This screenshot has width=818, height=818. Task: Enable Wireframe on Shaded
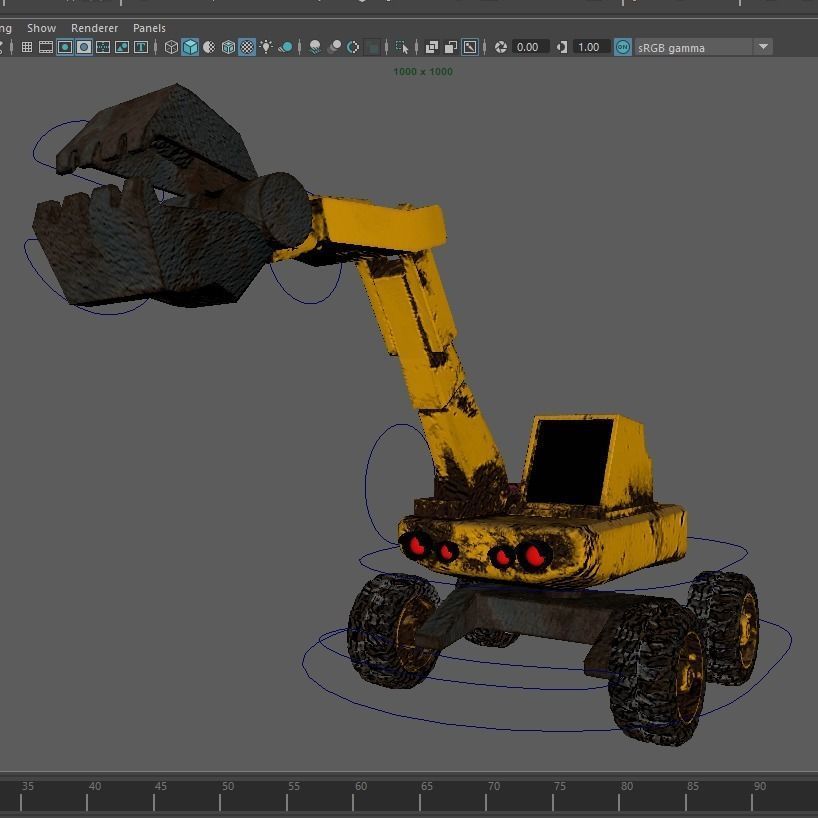(228, 47)
